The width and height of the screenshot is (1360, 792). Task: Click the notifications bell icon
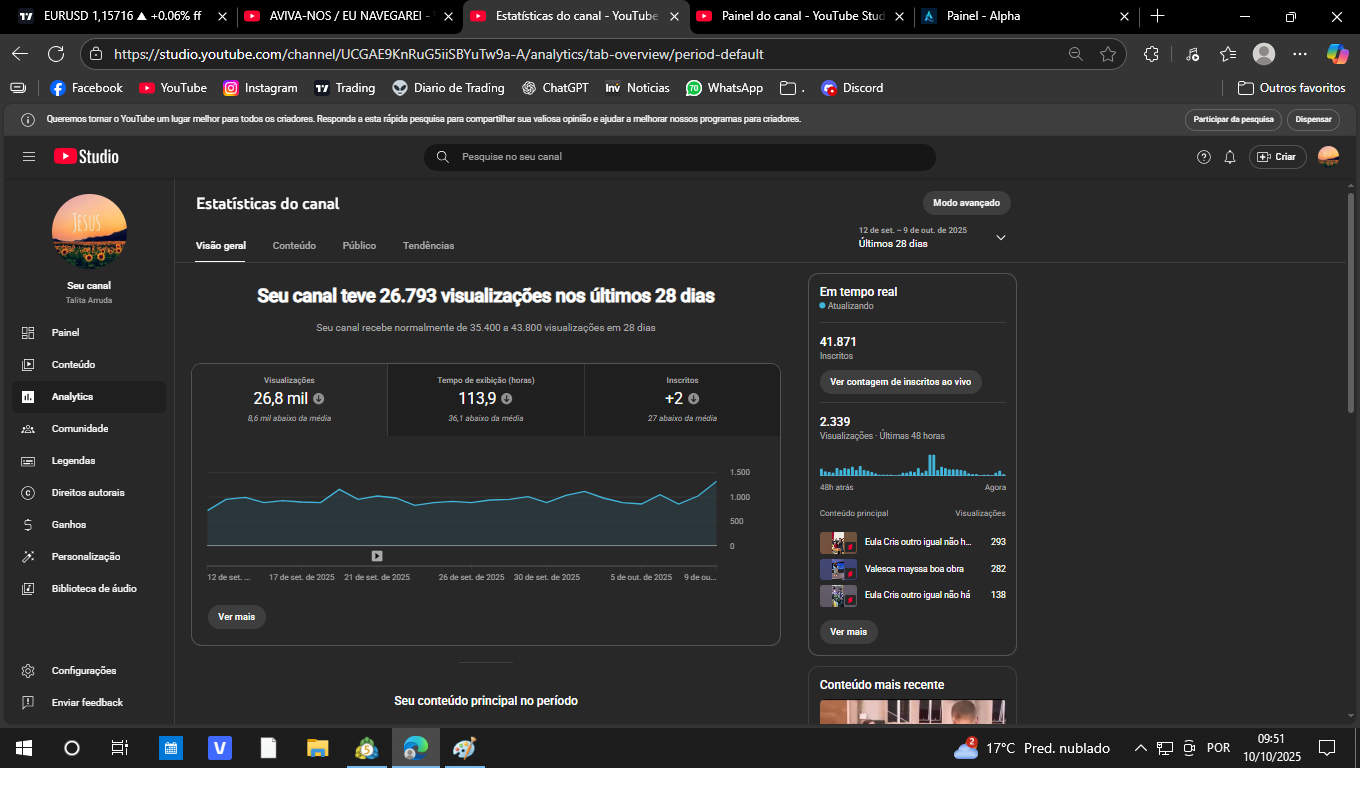(1230, 157)
